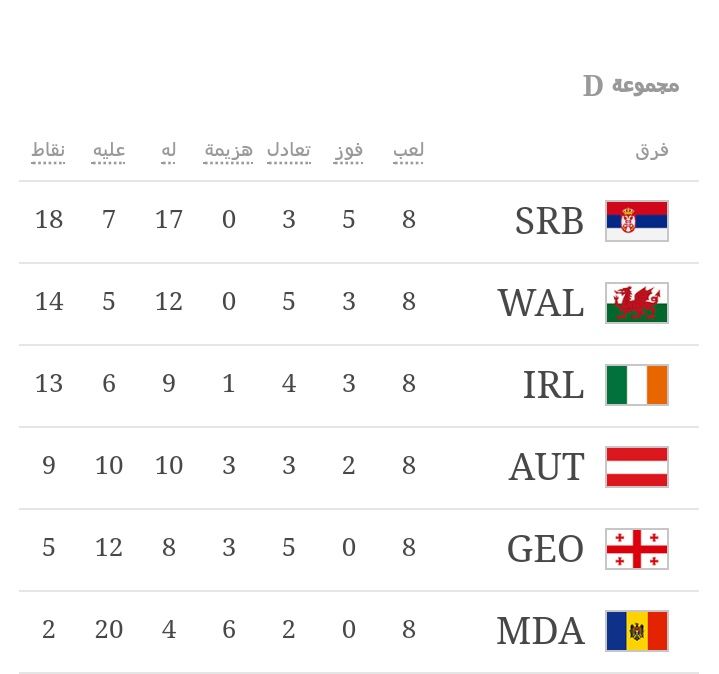Select the IRL team name
This screenshot has height=674, width=719.
[x=553, y=385]
